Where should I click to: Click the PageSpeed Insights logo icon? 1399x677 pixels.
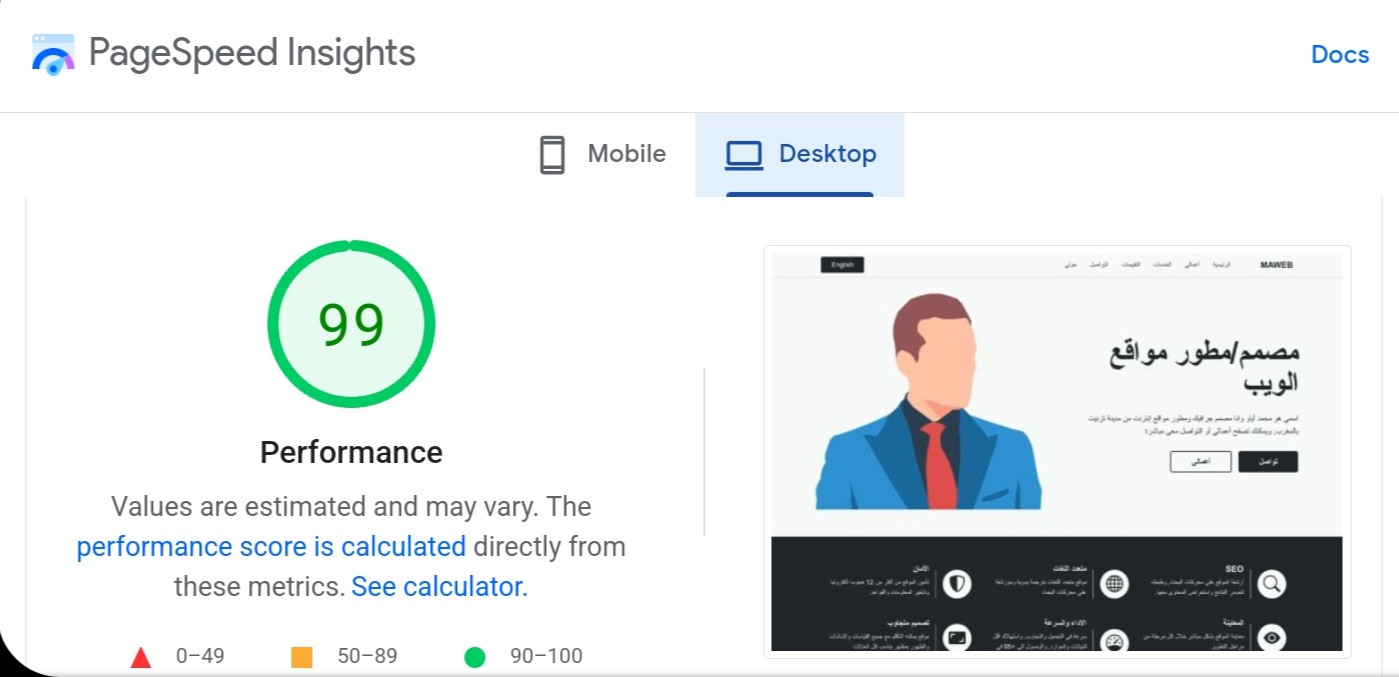(53, 54)
